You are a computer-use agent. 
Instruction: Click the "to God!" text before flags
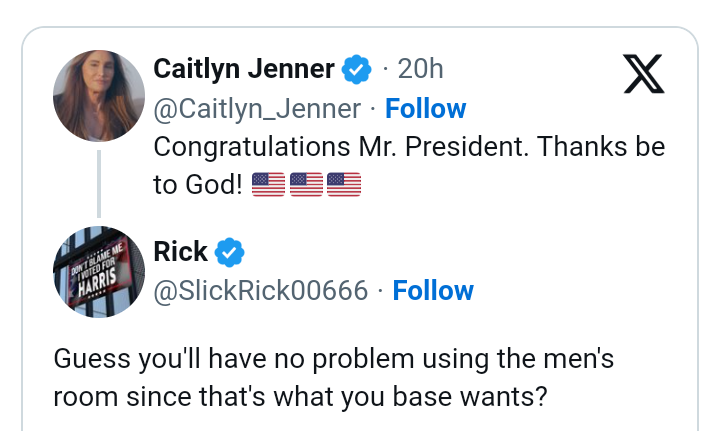(197, 185)
